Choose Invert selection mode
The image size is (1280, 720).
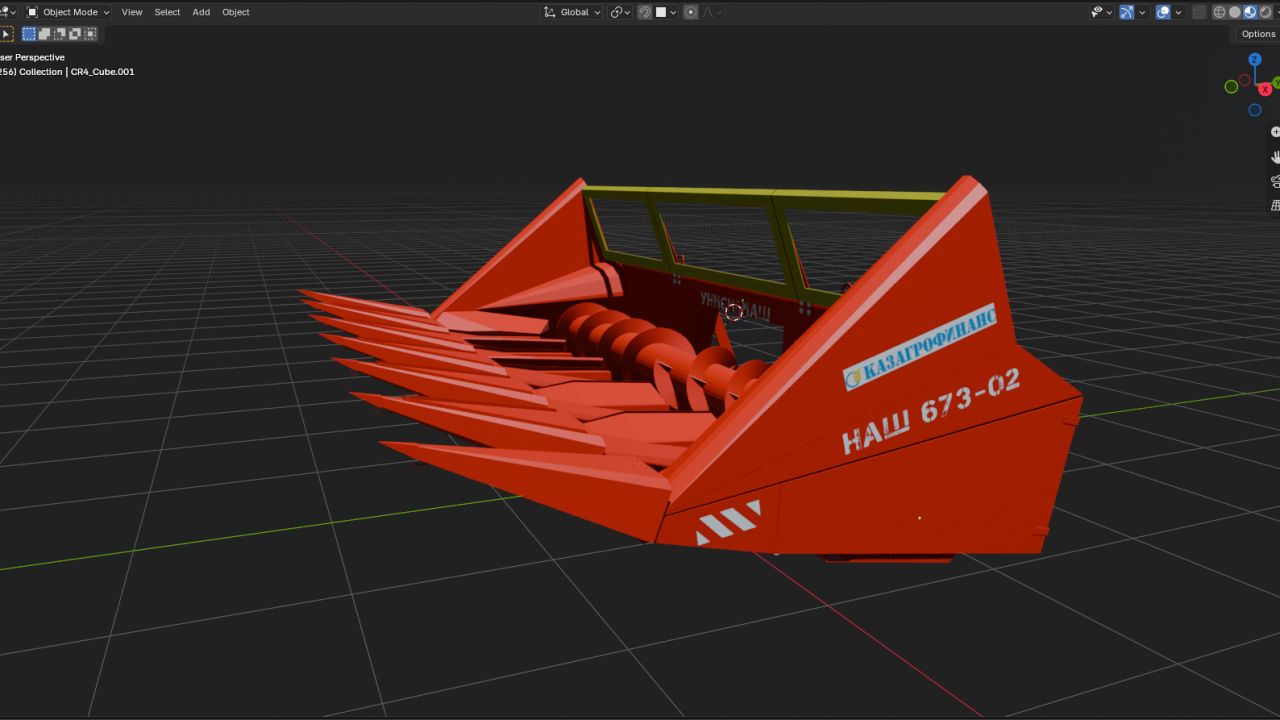coord(75,34)
